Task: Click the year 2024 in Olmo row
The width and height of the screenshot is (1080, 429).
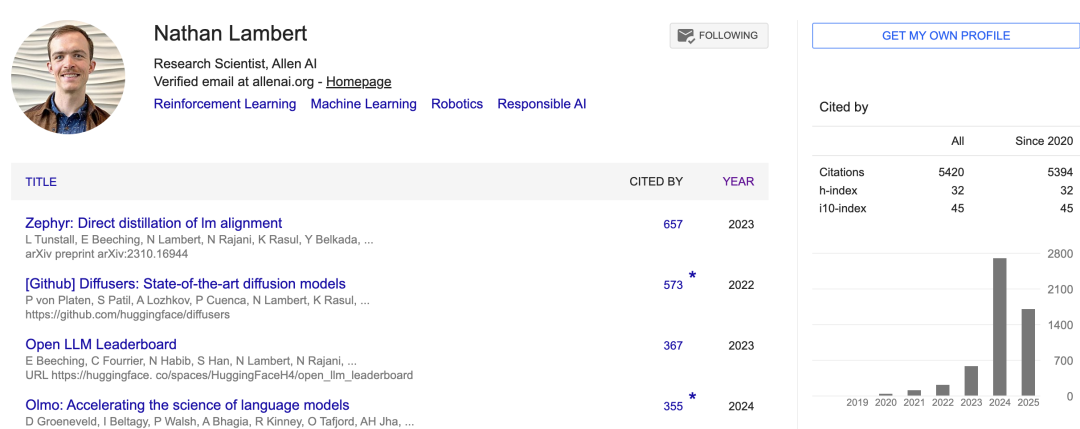Action: (741, 406)
